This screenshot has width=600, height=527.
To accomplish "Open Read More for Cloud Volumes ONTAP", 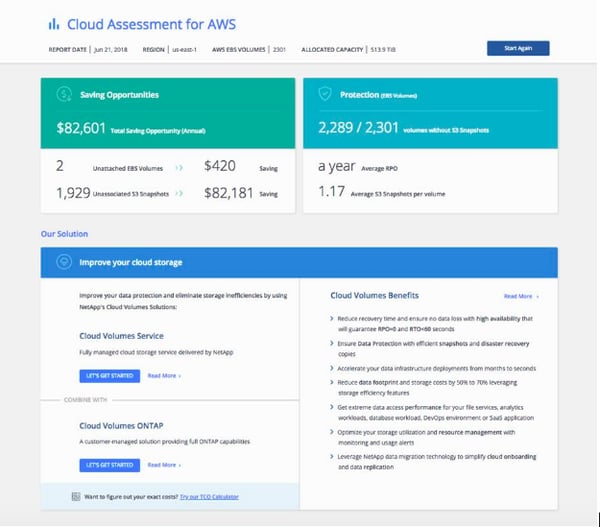I will 163,465.
